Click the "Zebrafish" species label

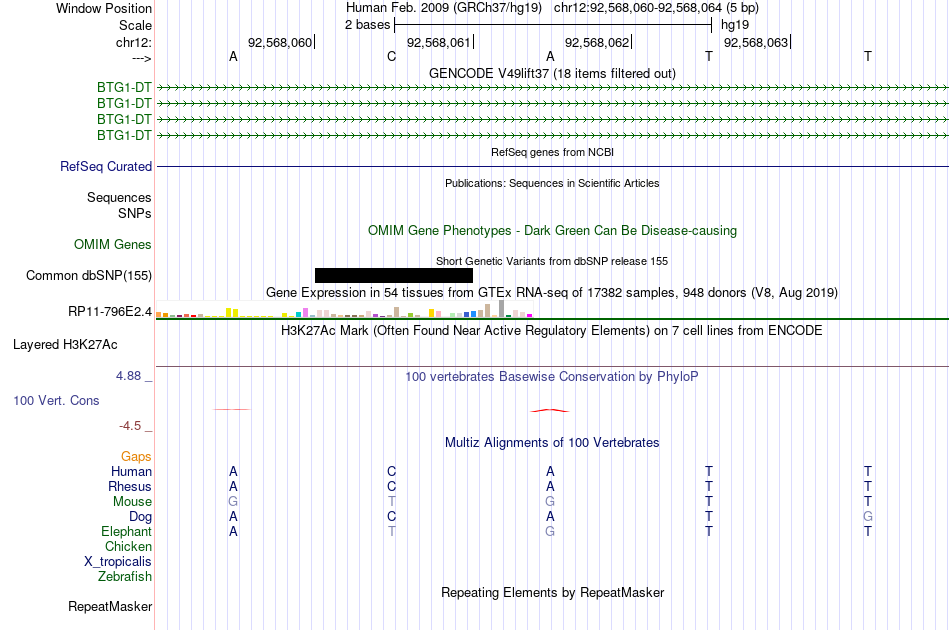click(x=125, y=576)
